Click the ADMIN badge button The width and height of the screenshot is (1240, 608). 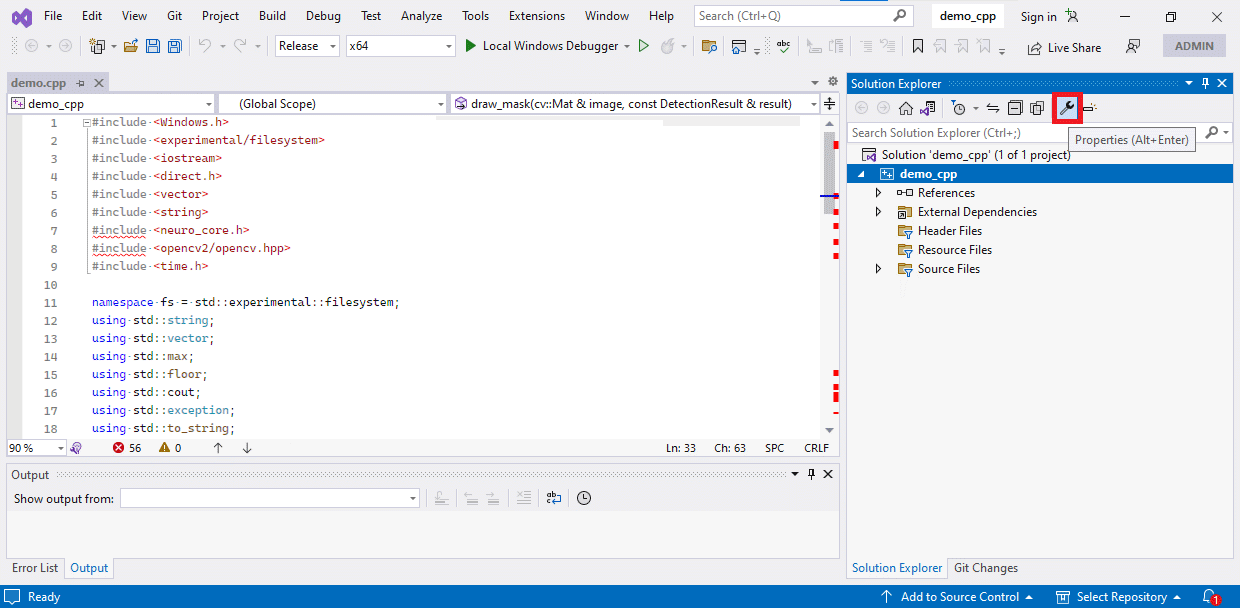tap(1194, 46)
